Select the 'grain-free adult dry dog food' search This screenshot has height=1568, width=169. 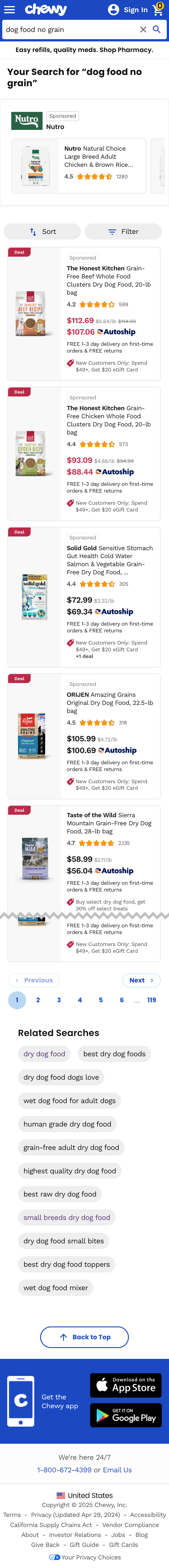tap(71, 1147)
